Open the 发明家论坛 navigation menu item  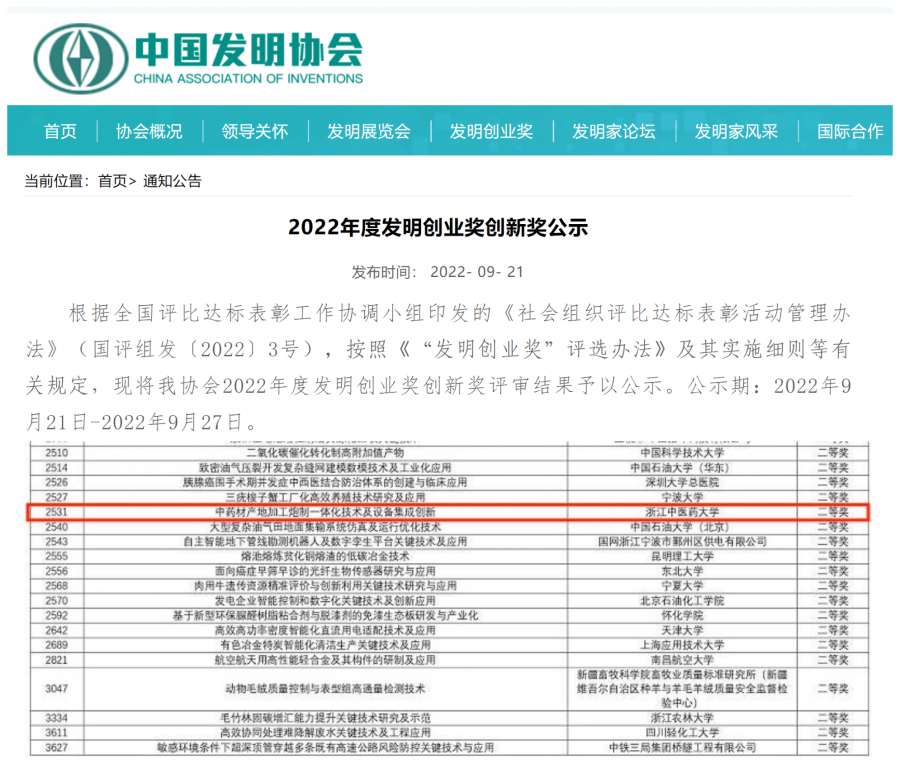[612, 131]
